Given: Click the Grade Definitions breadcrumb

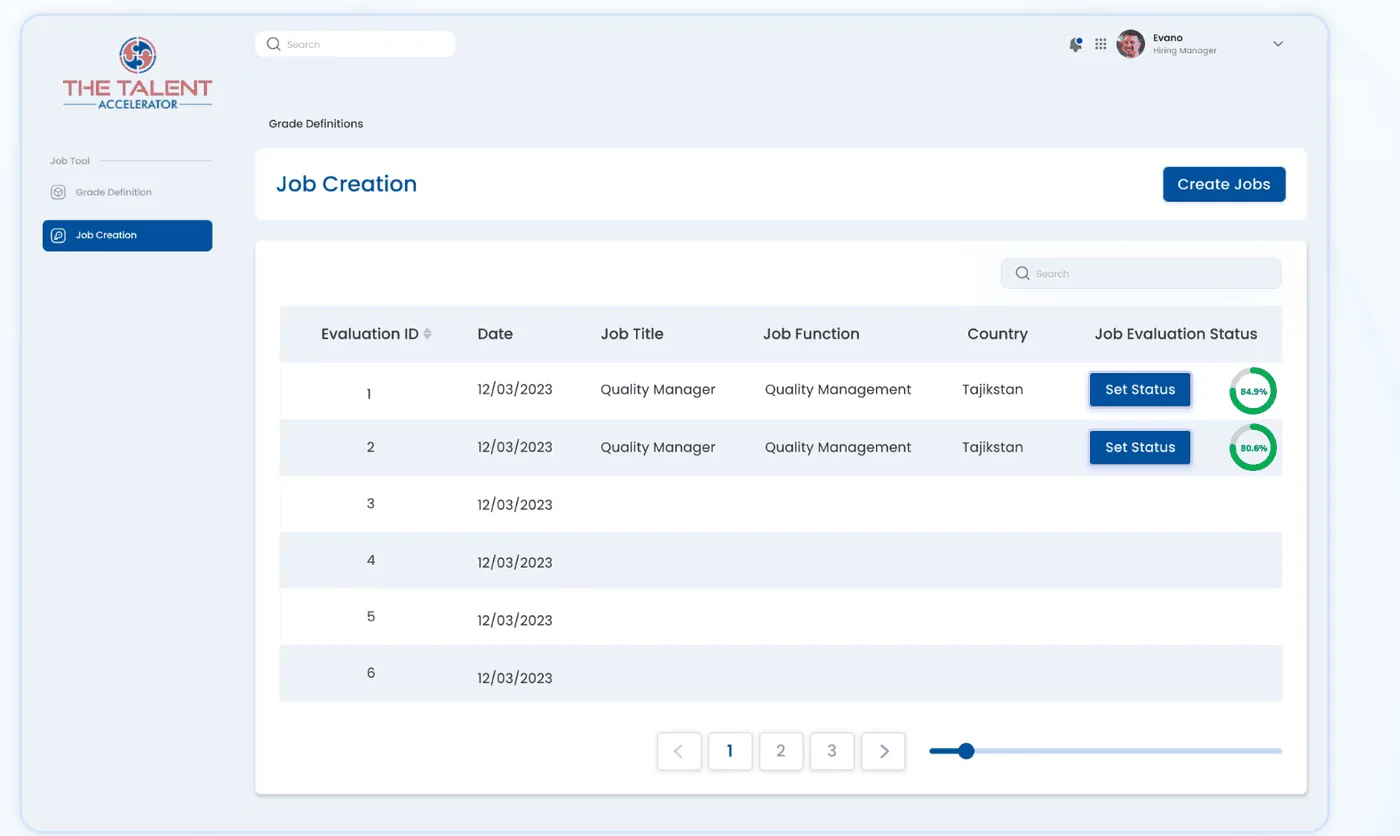Looking at the screenshot, I should click(x=316, y=124).
